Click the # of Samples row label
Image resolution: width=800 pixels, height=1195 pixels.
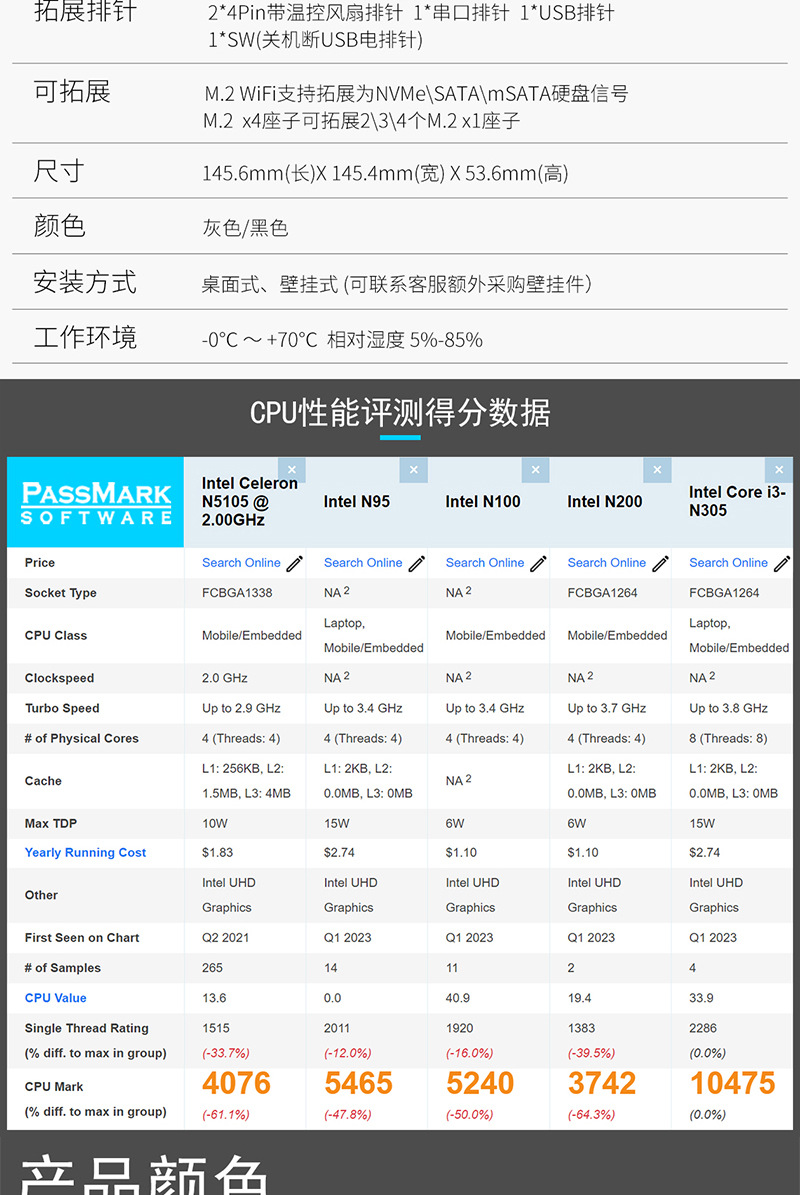pyautogui.click(x=62, y=968)
